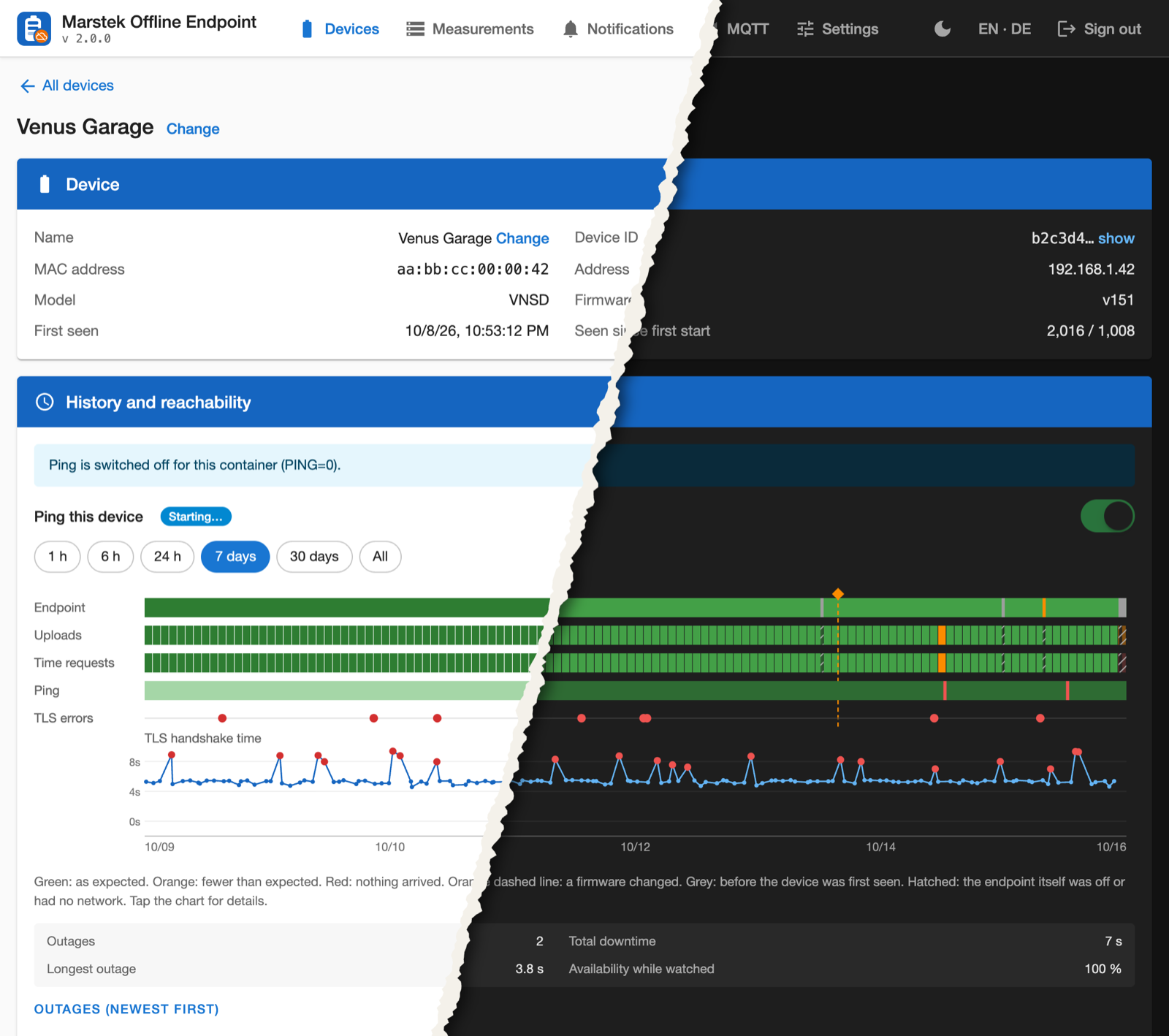Click the MAC address aa:bb:cc:00:00:42
1169x1036 pixels.
[x=473, y=269]
